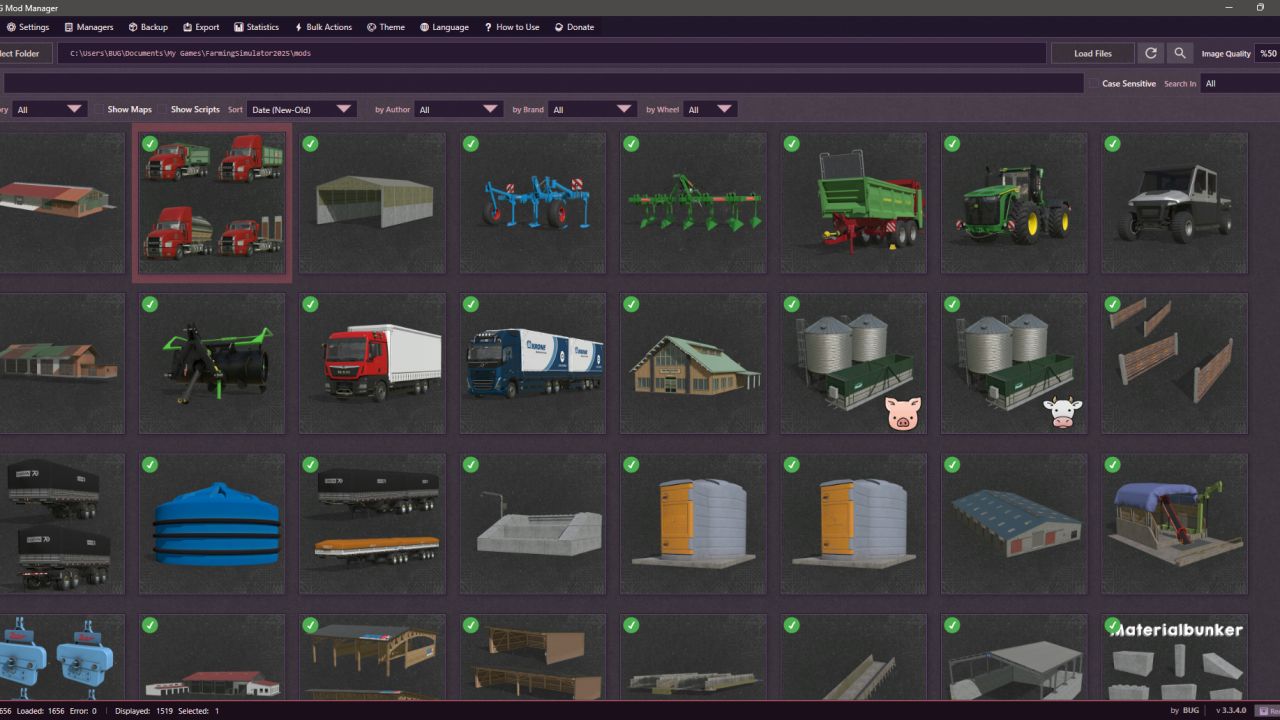Open the Bulk Actions menu
The width and height of the screenshot is (1280, 720).
(x=323, y=27)
